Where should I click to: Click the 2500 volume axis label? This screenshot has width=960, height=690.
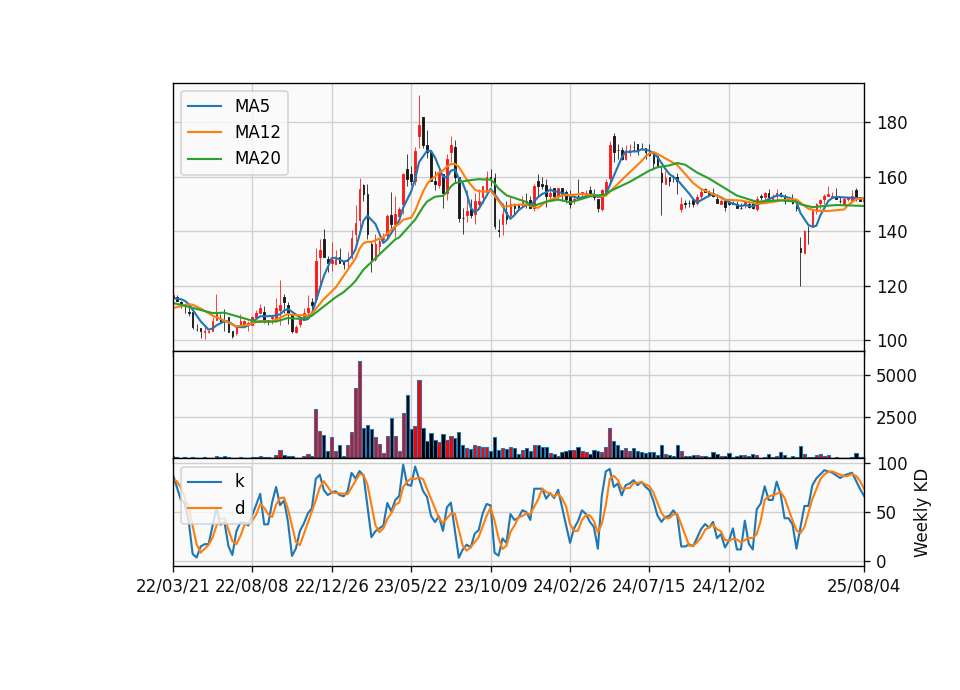point(896,418)
